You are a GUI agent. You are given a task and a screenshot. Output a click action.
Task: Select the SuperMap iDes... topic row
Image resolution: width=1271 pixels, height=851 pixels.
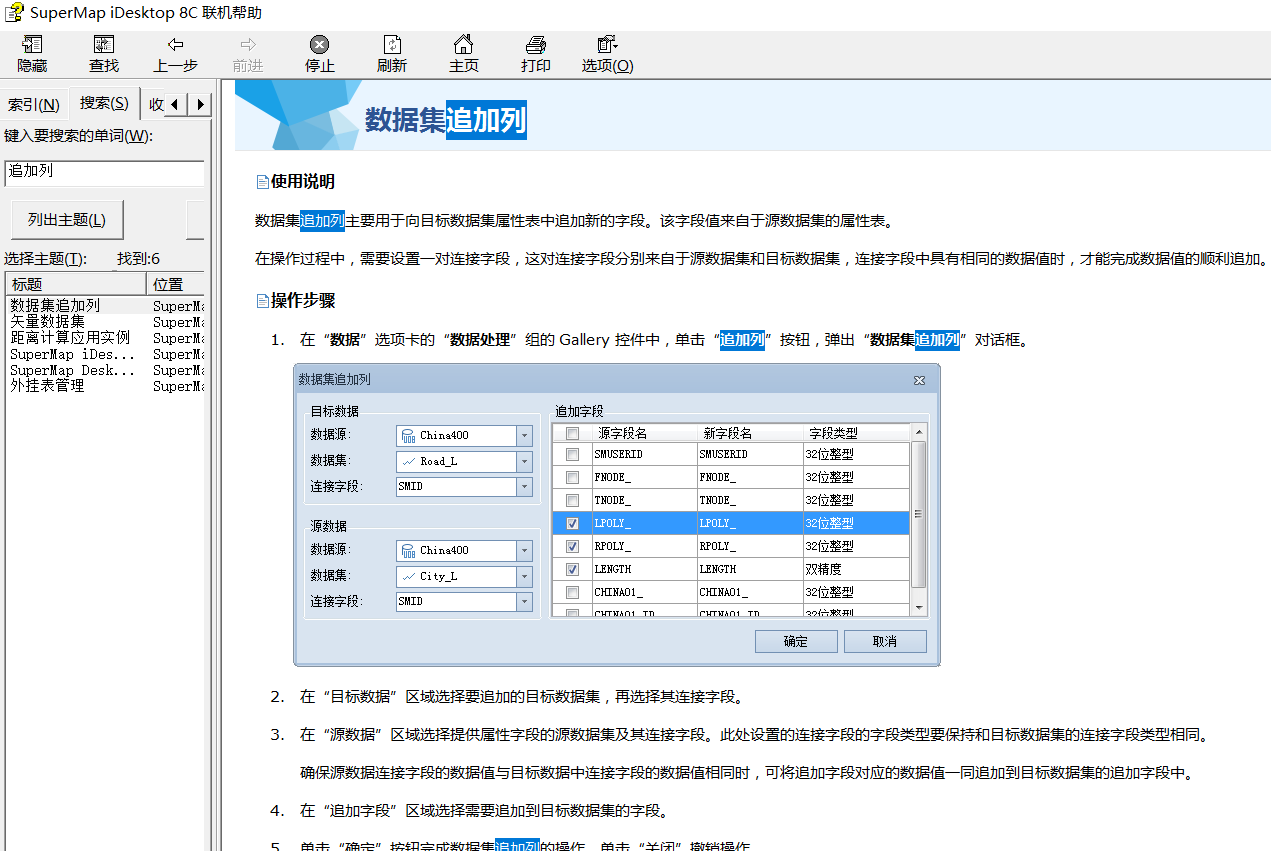coord(72,354)
